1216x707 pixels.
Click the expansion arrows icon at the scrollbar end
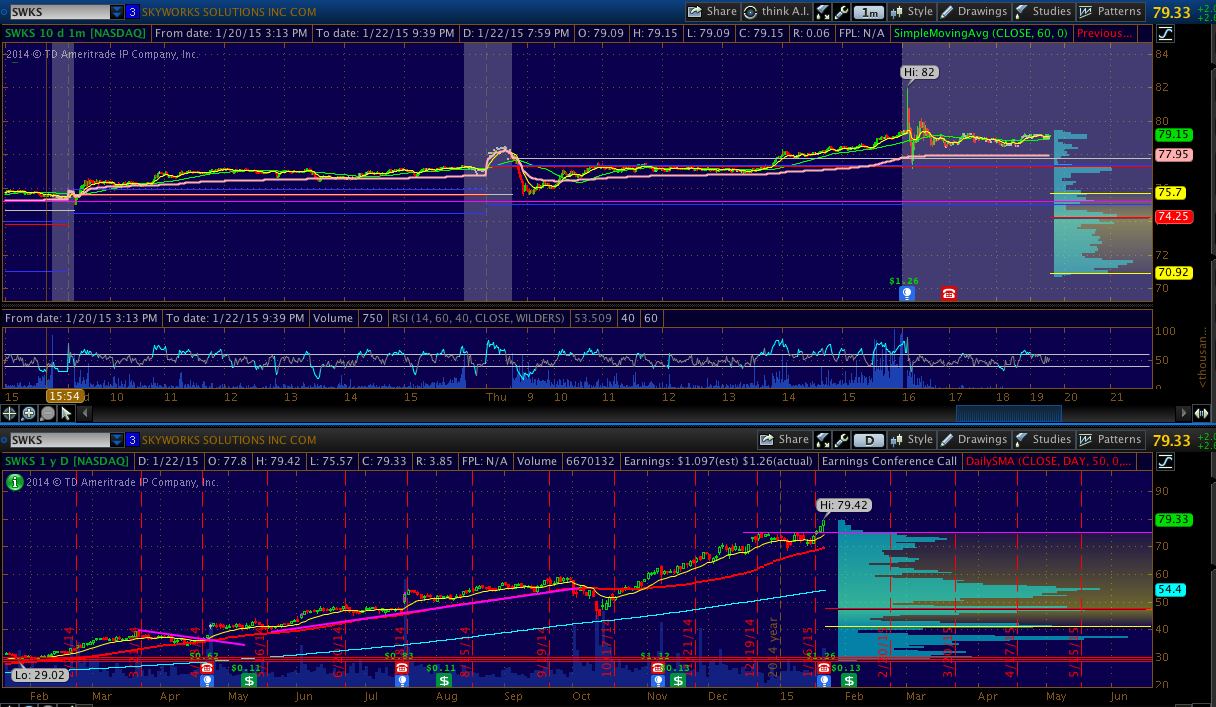pyautogui.click(x=1202, y=412)
